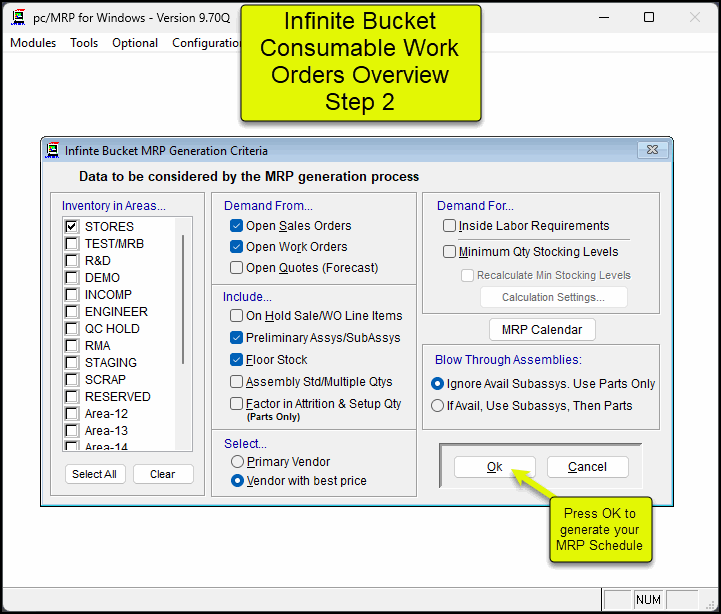Check the DEMO inventory area
721x614 pixels.
pos(72,278)
